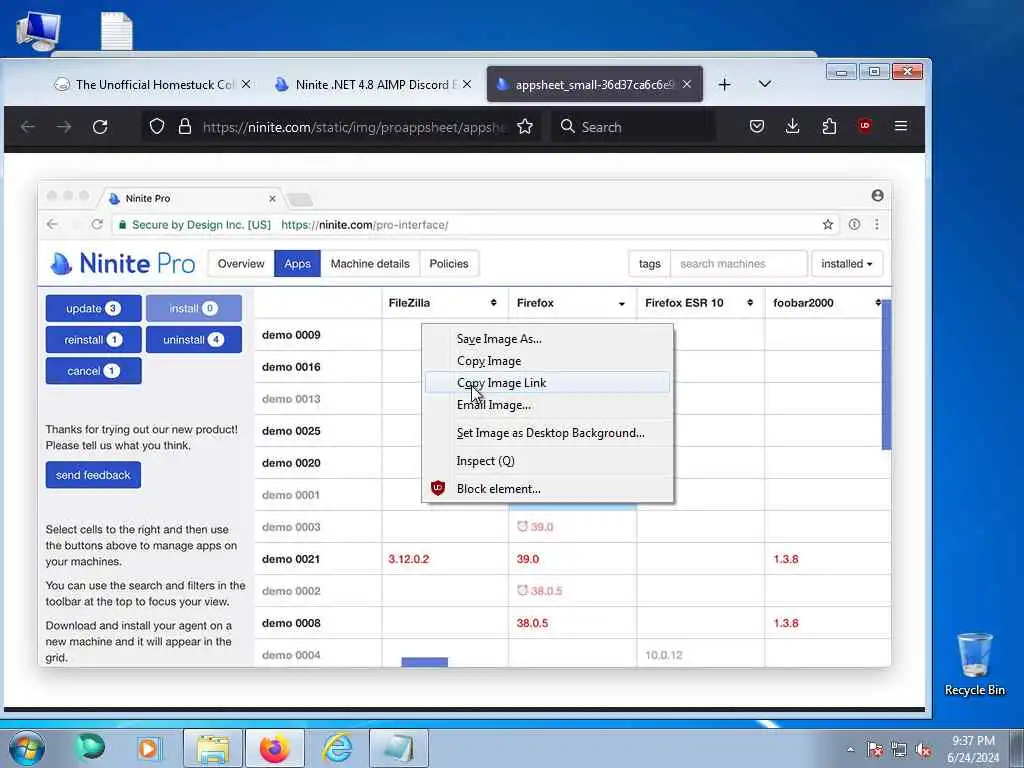Viewport: 1024px width, 768px height.
Task: Open Firefox downloads panel
Action: click(792, 126)
